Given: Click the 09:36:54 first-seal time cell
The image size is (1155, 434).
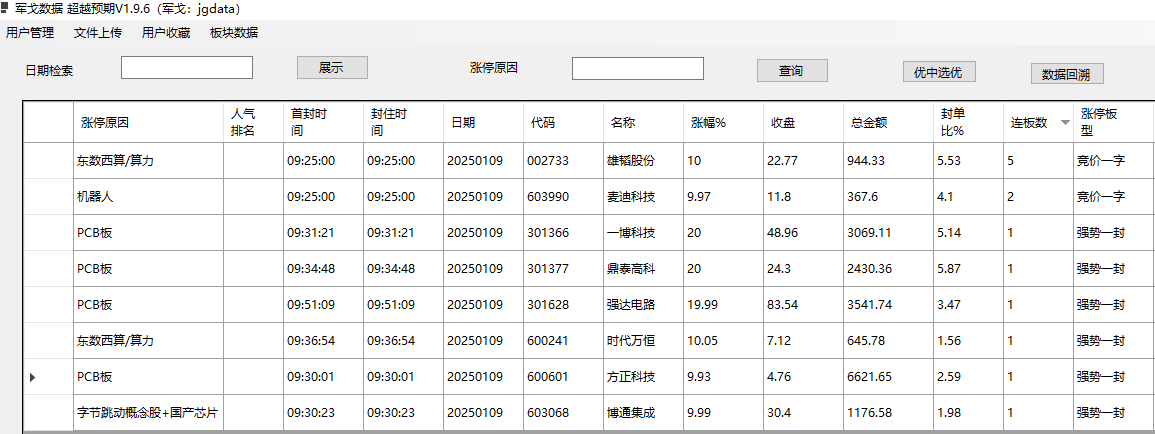Looking at the screenshot, I should [323, 341].
